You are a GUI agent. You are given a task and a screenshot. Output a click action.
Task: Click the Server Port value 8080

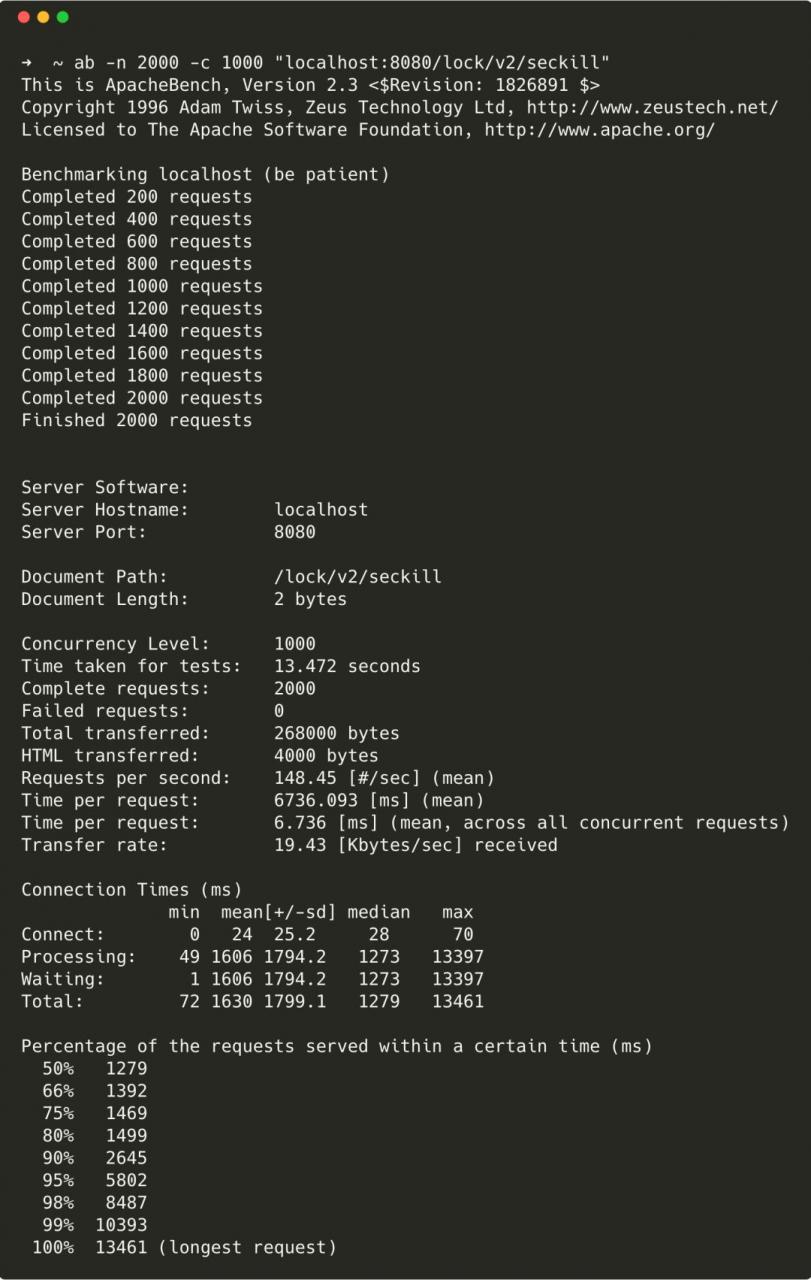pyautogui.click(x=295, y=532)
